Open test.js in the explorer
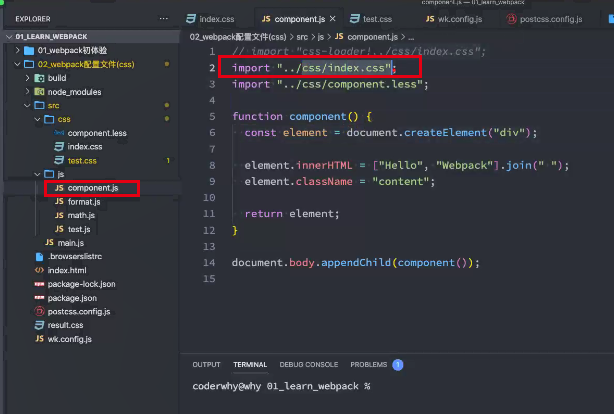Image resolution: width=614 pixels, height=414 pixels. [x=79, y=229]
